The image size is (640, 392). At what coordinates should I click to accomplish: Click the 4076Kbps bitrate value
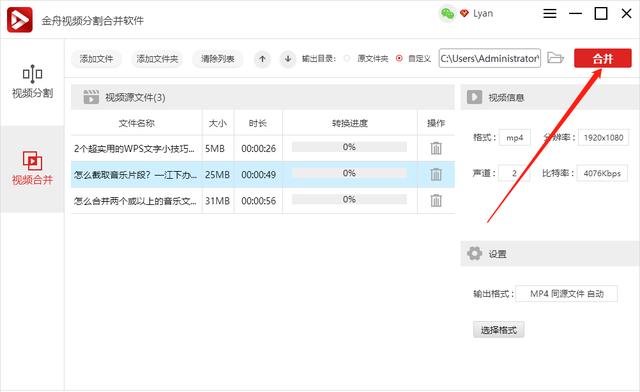602,174
